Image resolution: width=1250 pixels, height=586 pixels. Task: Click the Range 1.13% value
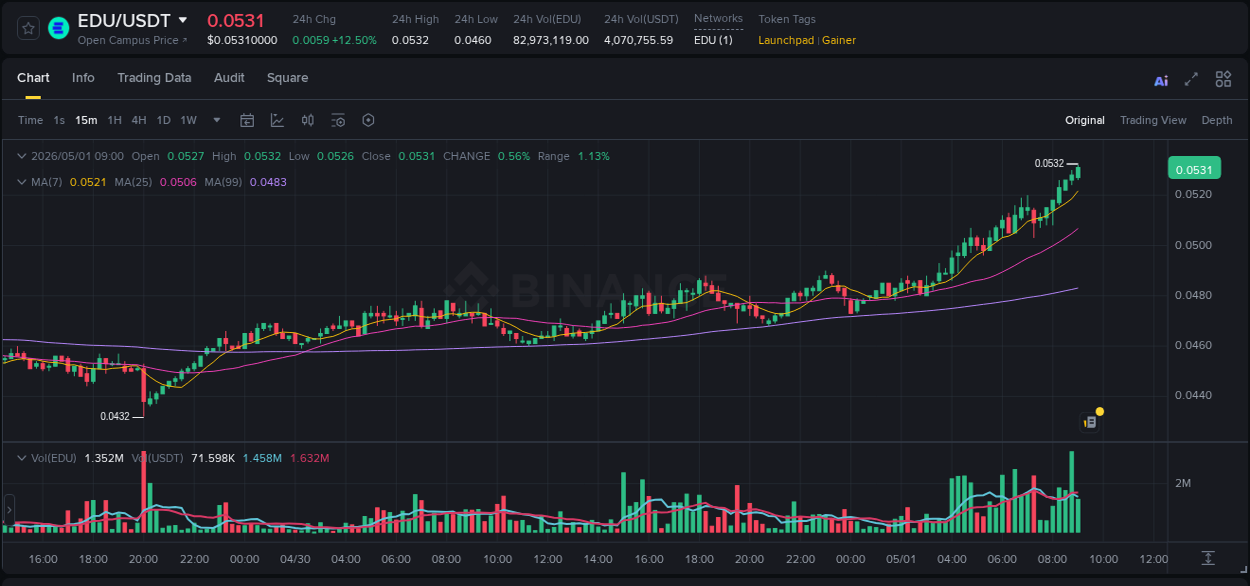point(593,156)
